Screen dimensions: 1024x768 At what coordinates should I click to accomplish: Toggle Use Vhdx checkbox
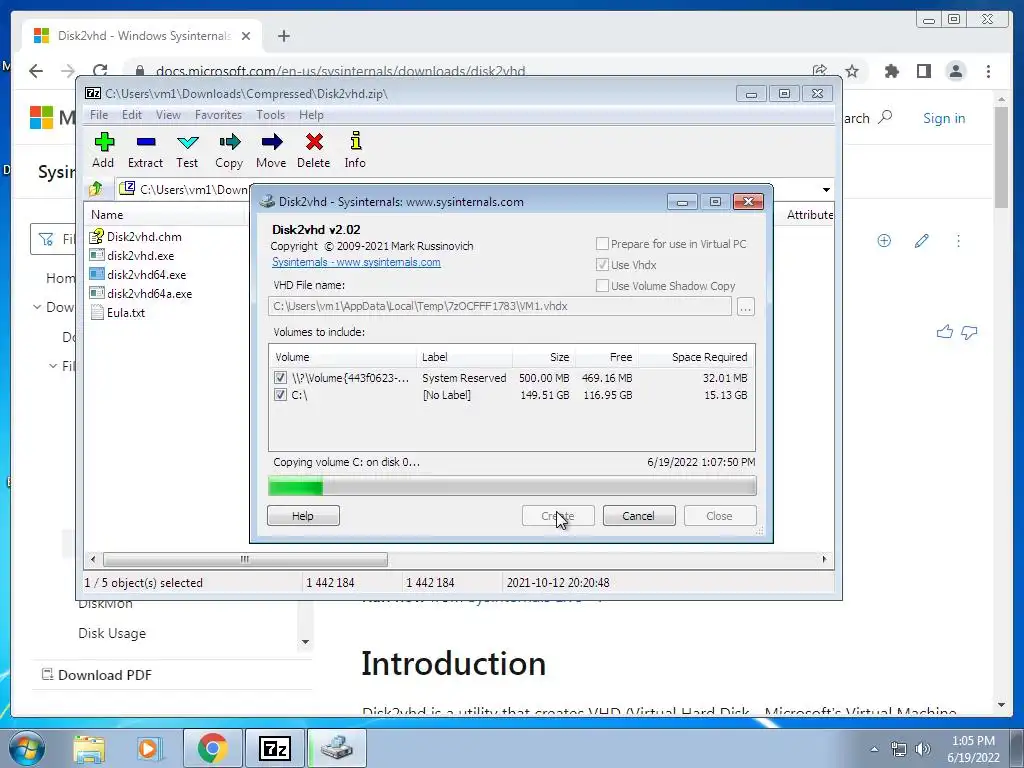tap(602, 264)
